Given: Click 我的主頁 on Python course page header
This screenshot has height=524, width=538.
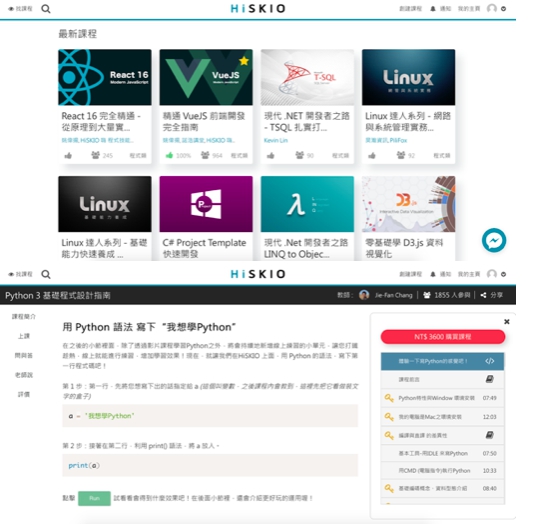Looking at the screenshot, I should pos(469,274).
